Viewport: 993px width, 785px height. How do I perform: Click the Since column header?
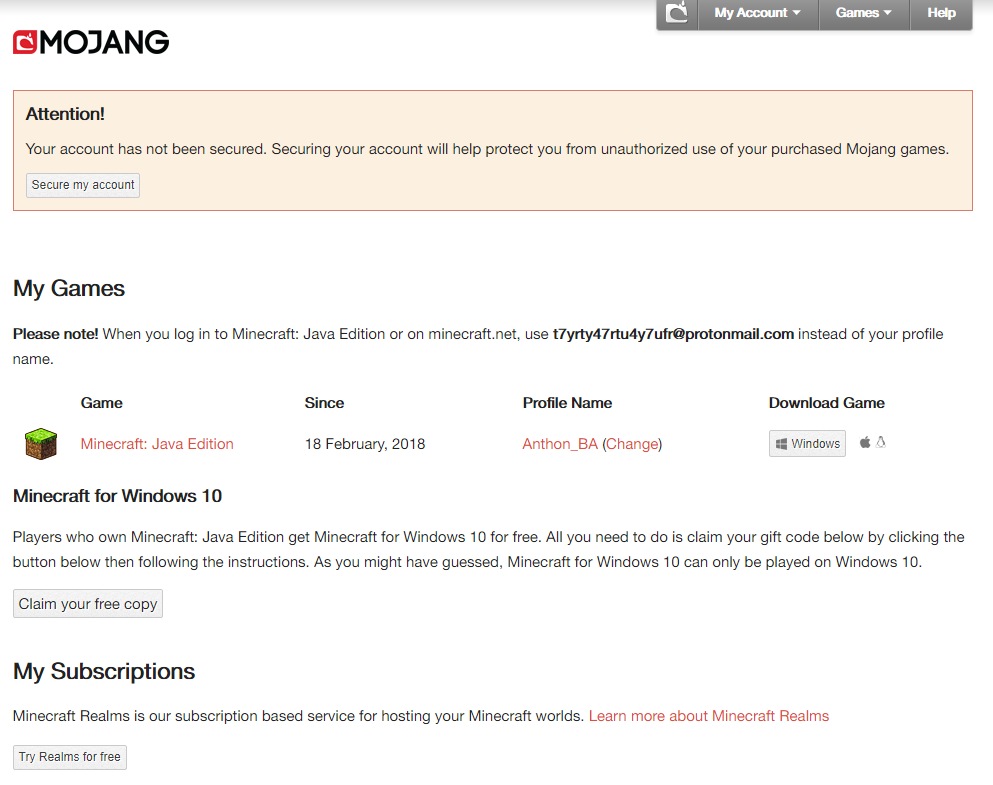coord(324,403)
